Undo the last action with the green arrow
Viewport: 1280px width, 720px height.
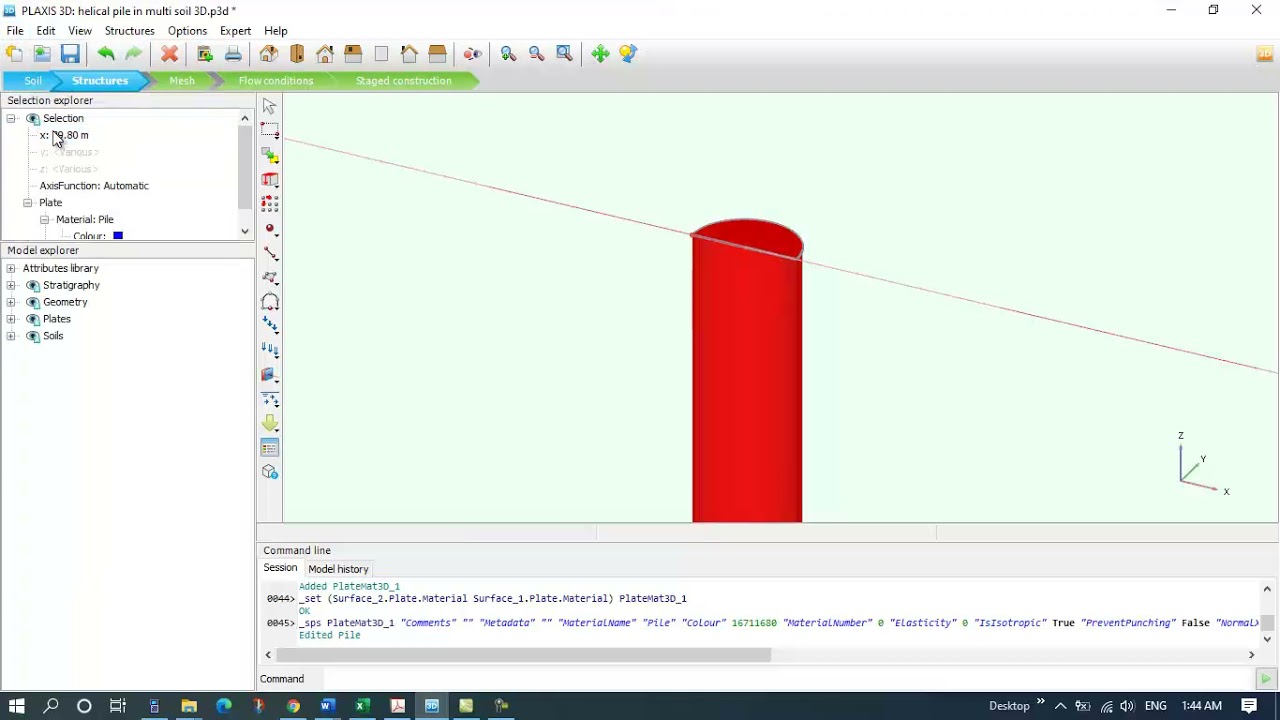105,54
